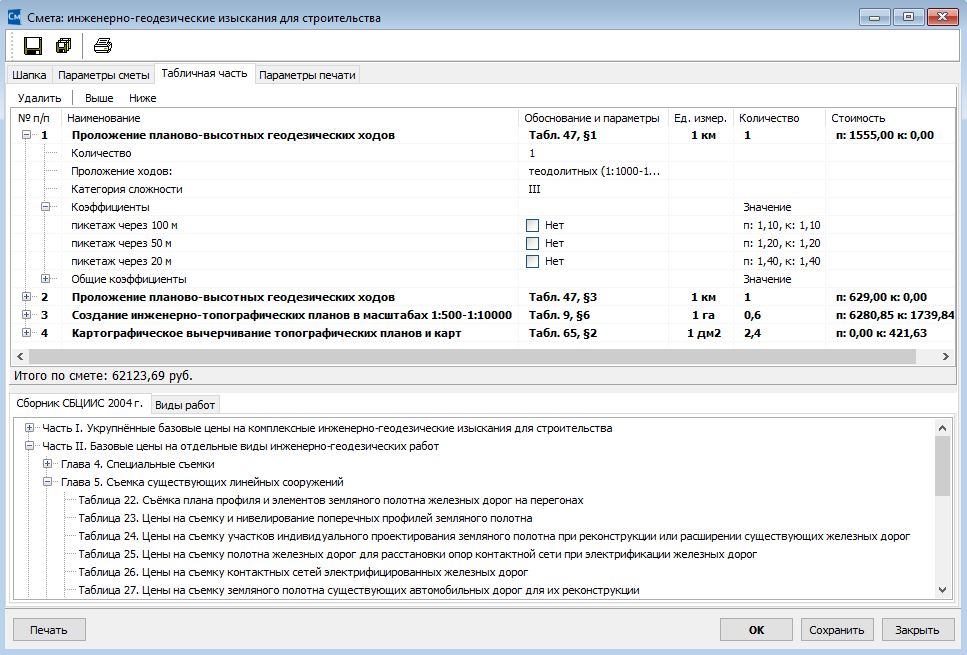Collapse the Глава 5 tree node

click(47, 482)
